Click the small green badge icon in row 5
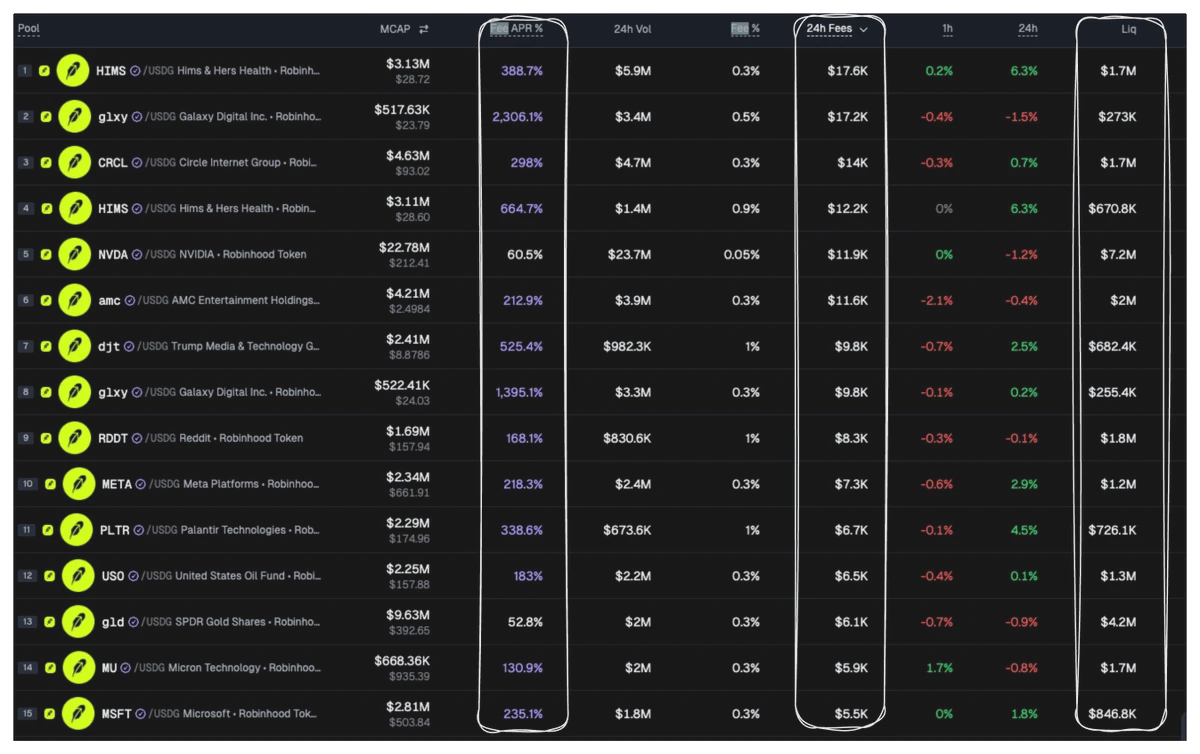Viewport: 1200px width, 754px height. point(44,255)
